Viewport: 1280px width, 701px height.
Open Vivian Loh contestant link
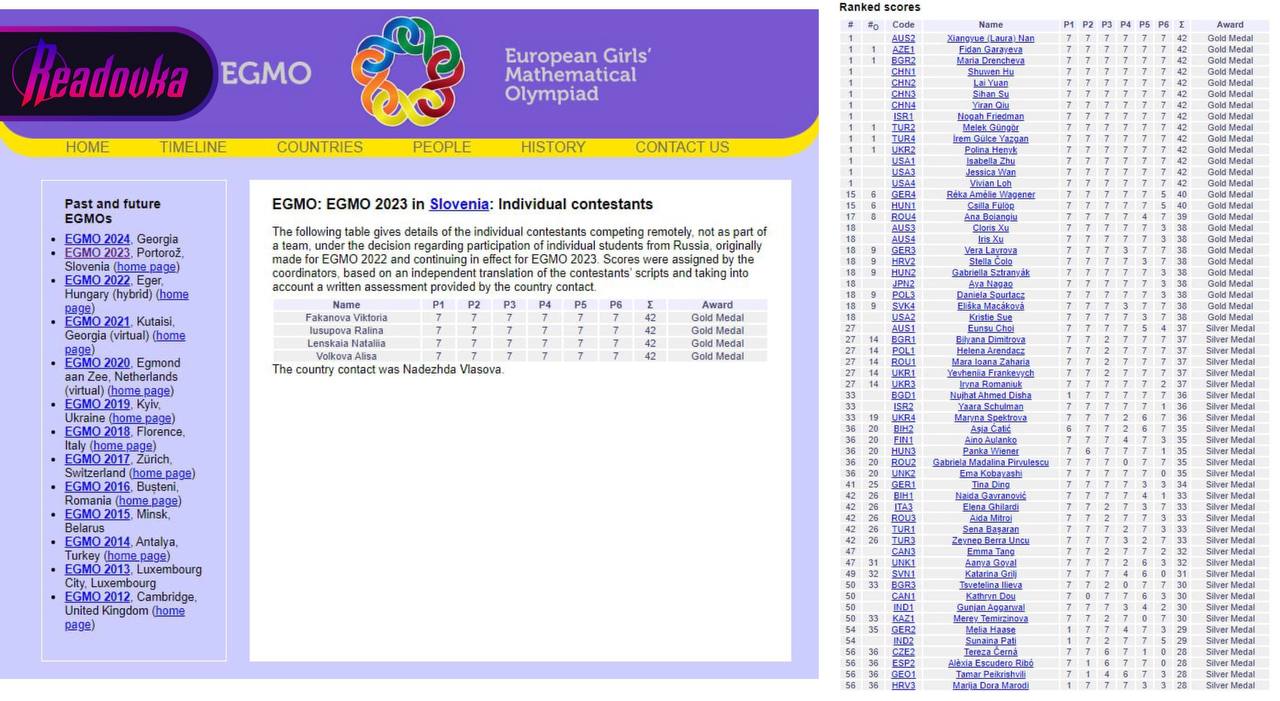pyautogui.click(x=991, y=184)
